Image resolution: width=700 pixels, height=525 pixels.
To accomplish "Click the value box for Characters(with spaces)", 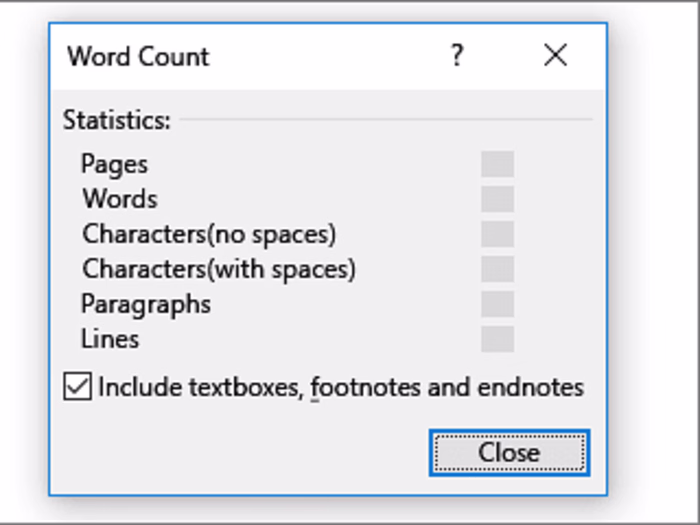I will (497, 269).
